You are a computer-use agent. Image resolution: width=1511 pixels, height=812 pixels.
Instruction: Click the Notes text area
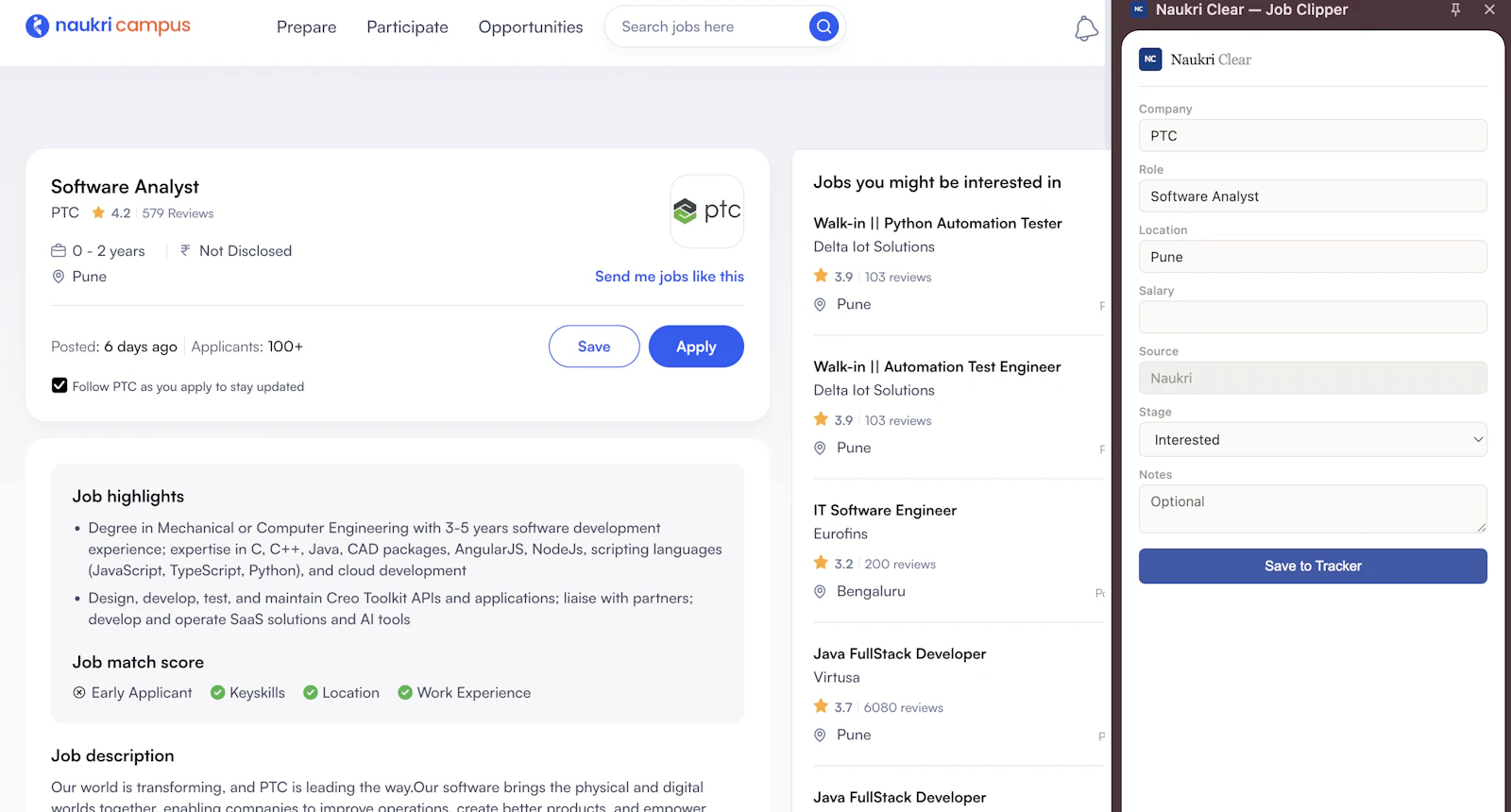[x=1313, y=509]
